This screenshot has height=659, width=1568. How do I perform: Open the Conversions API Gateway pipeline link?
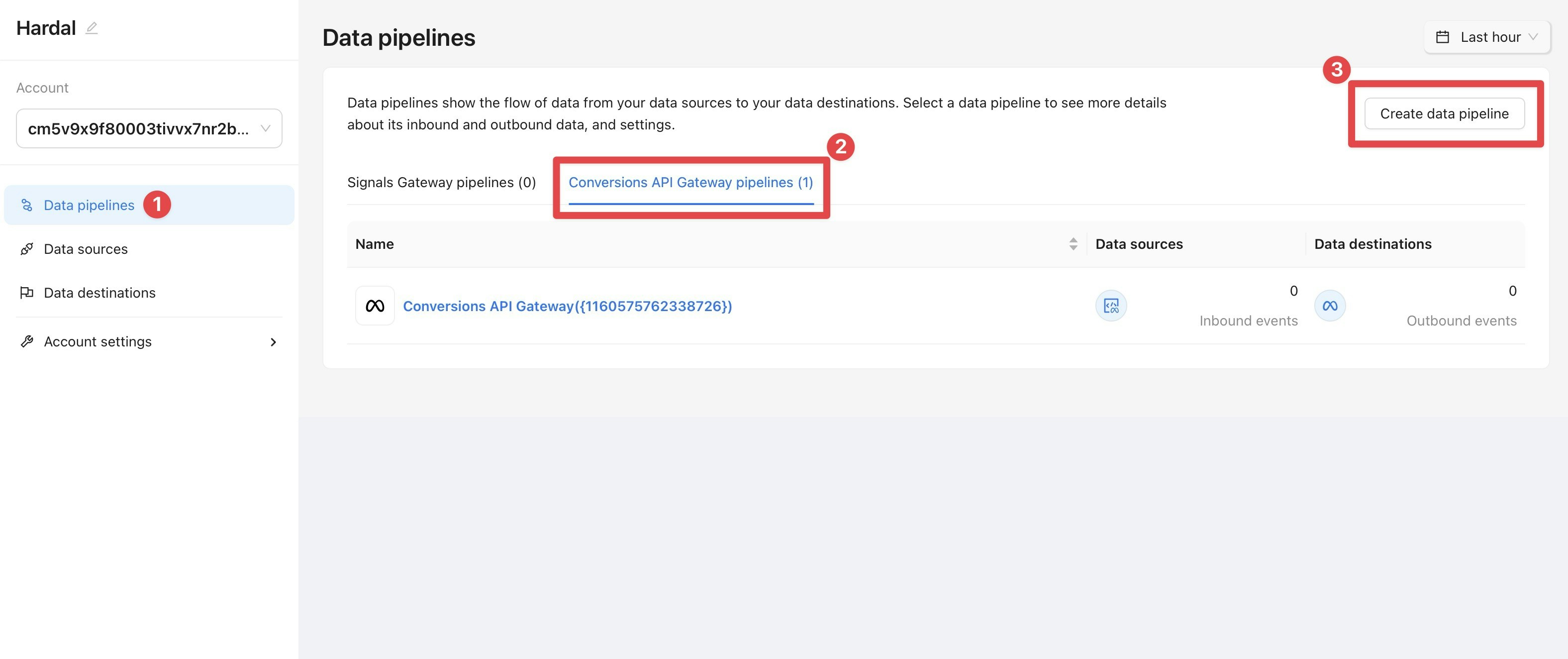(x=567, y=306)
